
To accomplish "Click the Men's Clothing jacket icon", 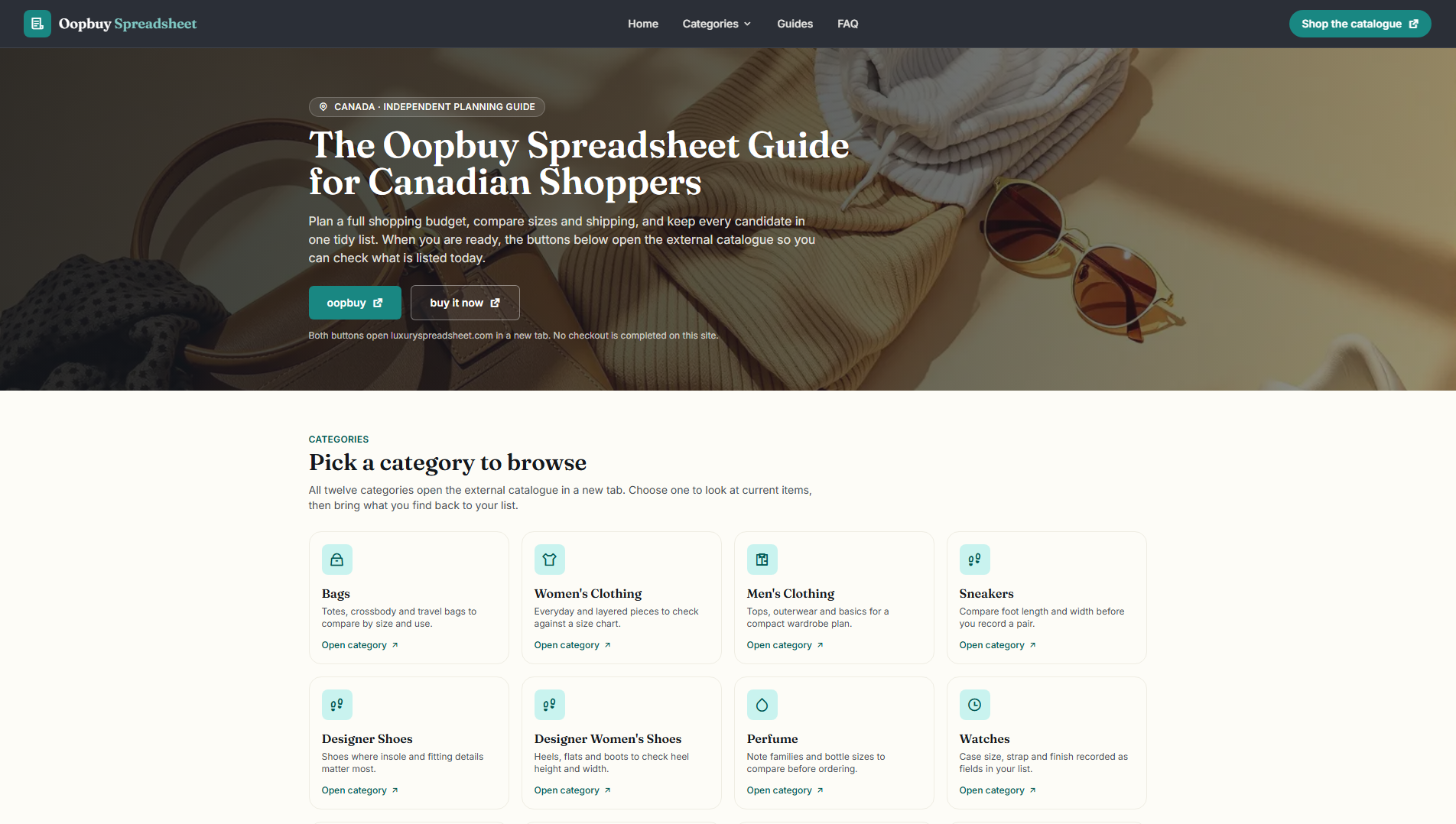I will [x=762, y=560].
